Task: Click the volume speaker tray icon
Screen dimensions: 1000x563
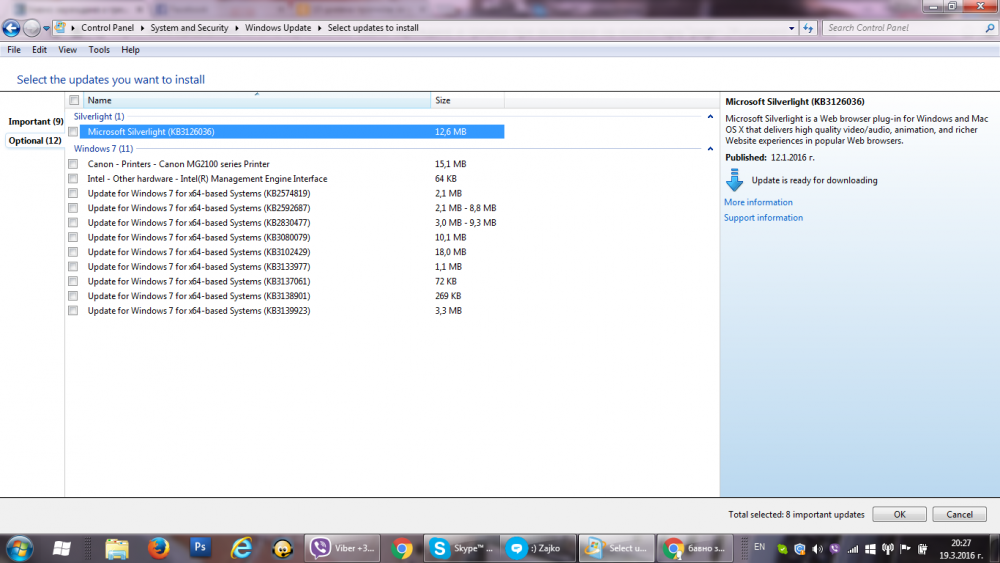Action: (x=818, y=548)
